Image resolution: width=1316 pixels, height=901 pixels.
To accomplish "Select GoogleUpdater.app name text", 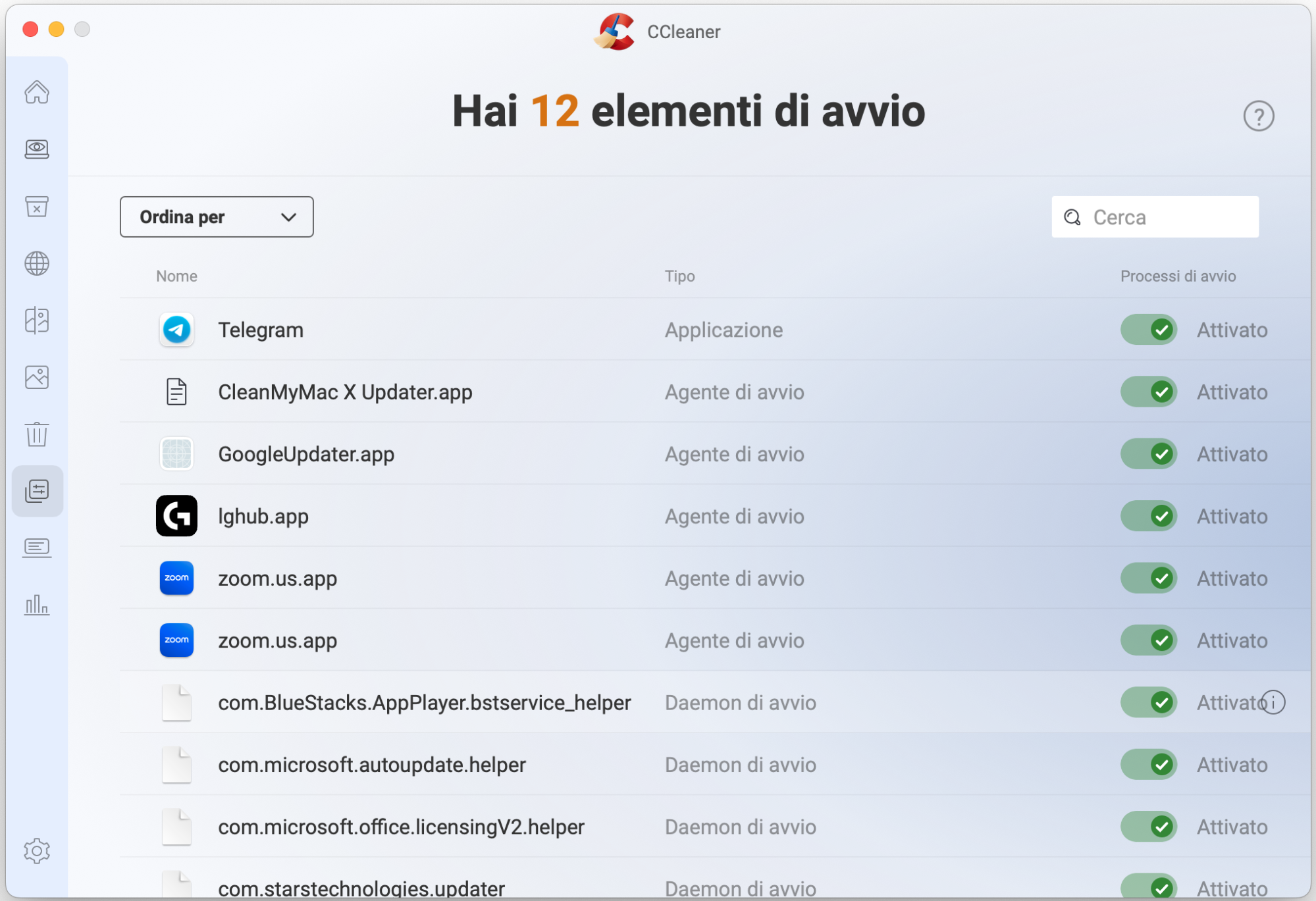I will (x=306, y=454).
